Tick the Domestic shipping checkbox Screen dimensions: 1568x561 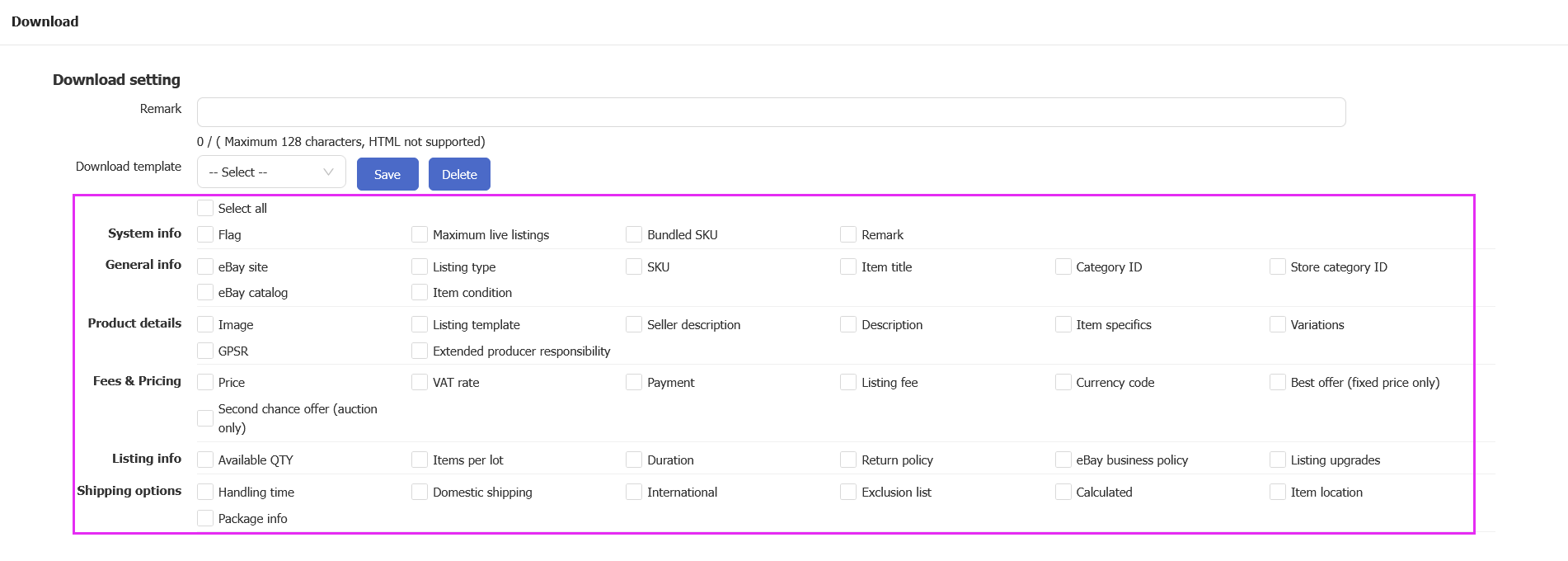click(420, 492)
